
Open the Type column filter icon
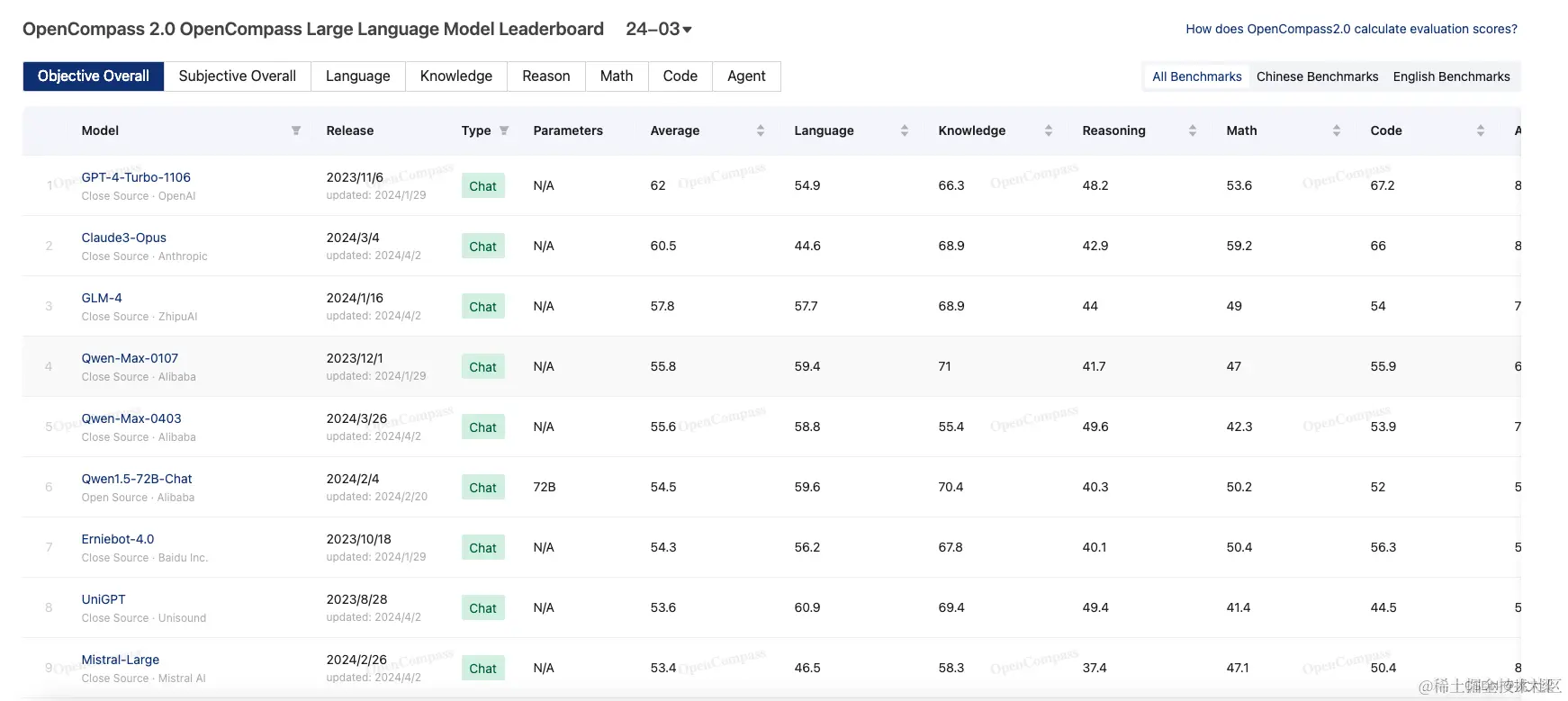[x=504, y=130]
